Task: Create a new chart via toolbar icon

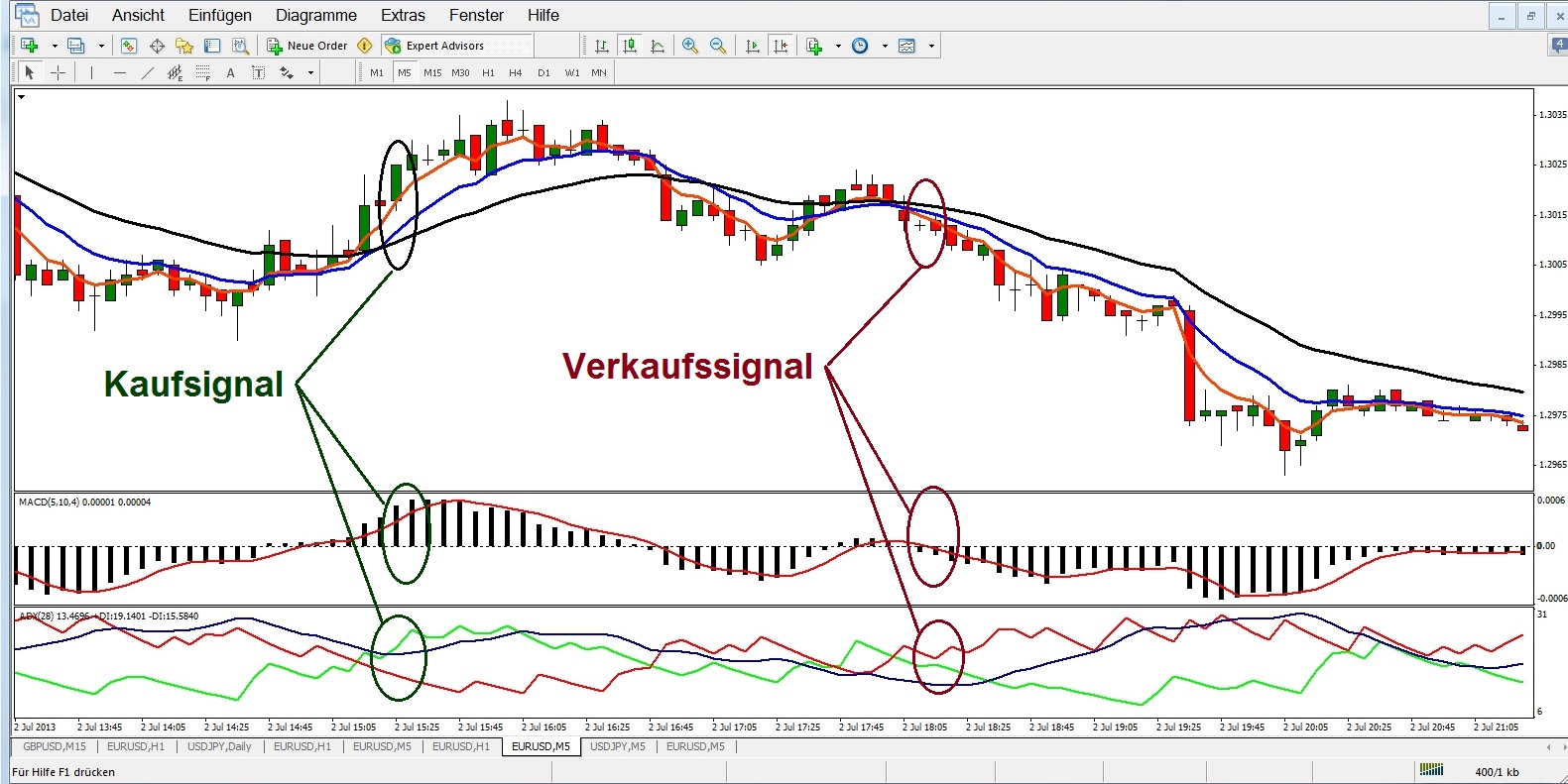Action: [29, 46]
